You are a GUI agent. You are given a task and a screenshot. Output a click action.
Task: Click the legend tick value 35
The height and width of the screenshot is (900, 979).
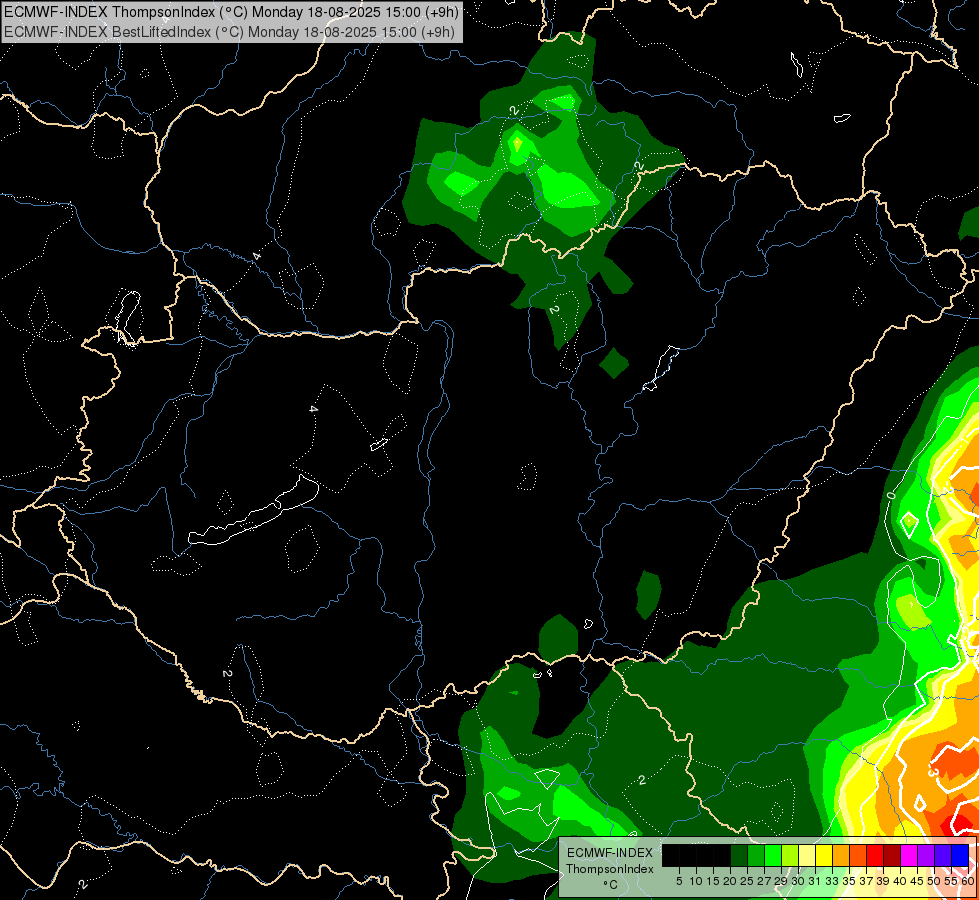coord(849,881)
